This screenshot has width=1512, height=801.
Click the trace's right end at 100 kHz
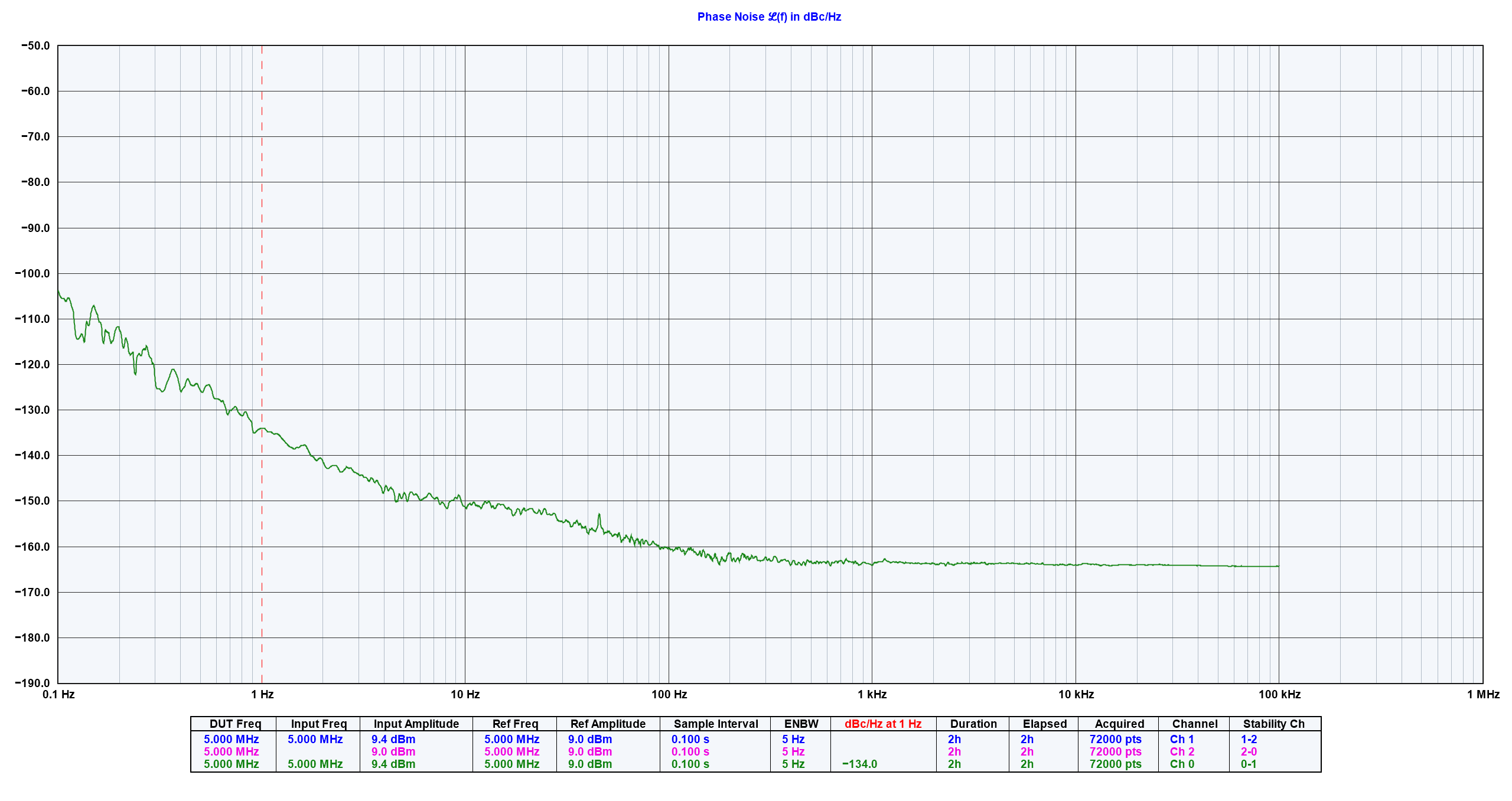point(1278,566)
